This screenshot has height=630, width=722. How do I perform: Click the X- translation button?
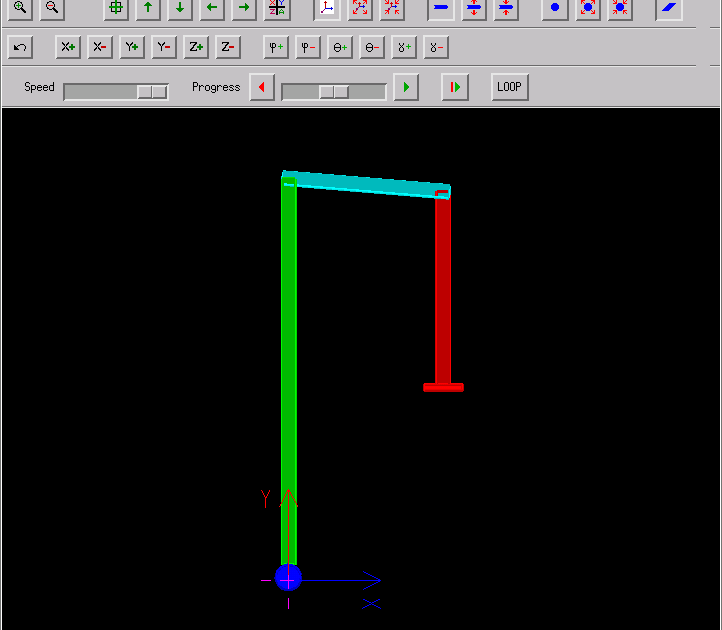point(100,47)
